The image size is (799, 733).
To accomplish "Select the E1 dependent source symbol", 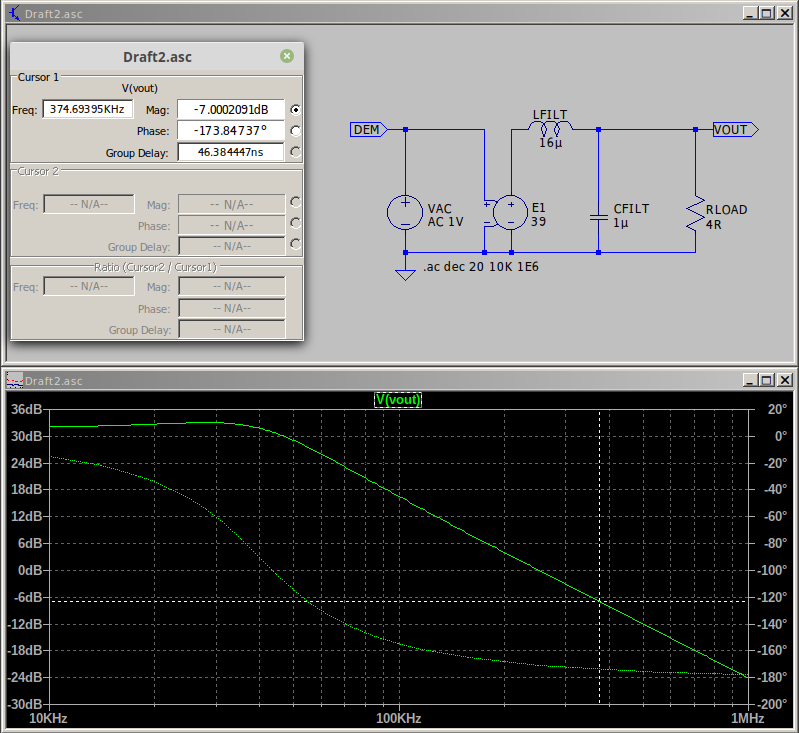I will tap(510, 213).
